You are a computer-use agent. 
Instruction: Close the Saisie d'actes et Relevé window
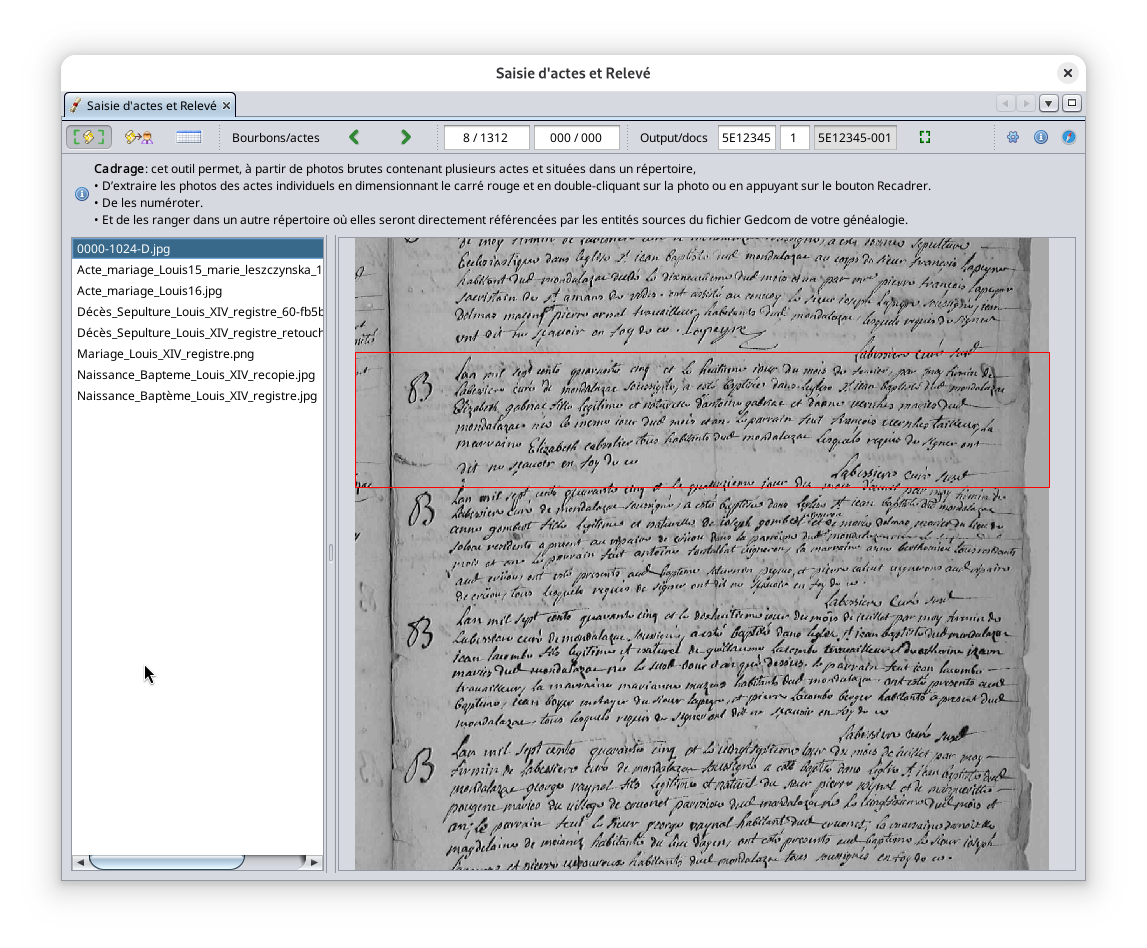[x=1067, y=73]
